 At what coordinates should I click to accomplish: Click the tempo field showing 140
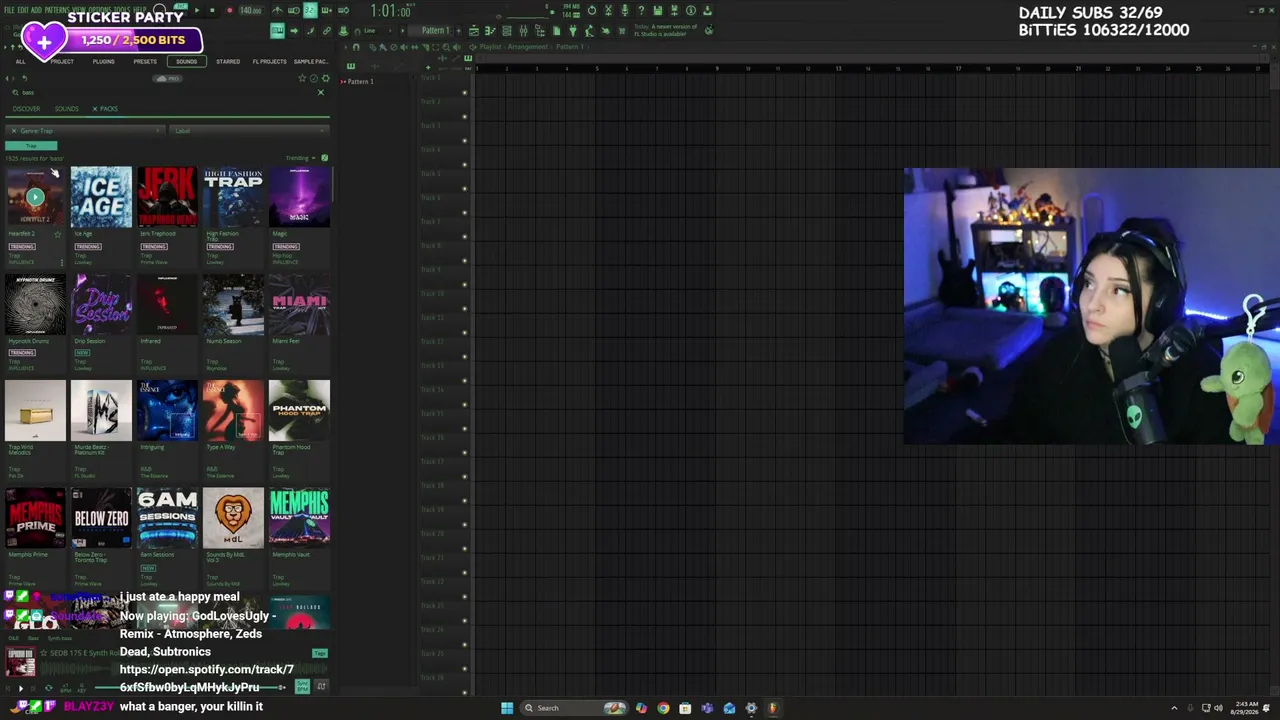tap(250, 11)
